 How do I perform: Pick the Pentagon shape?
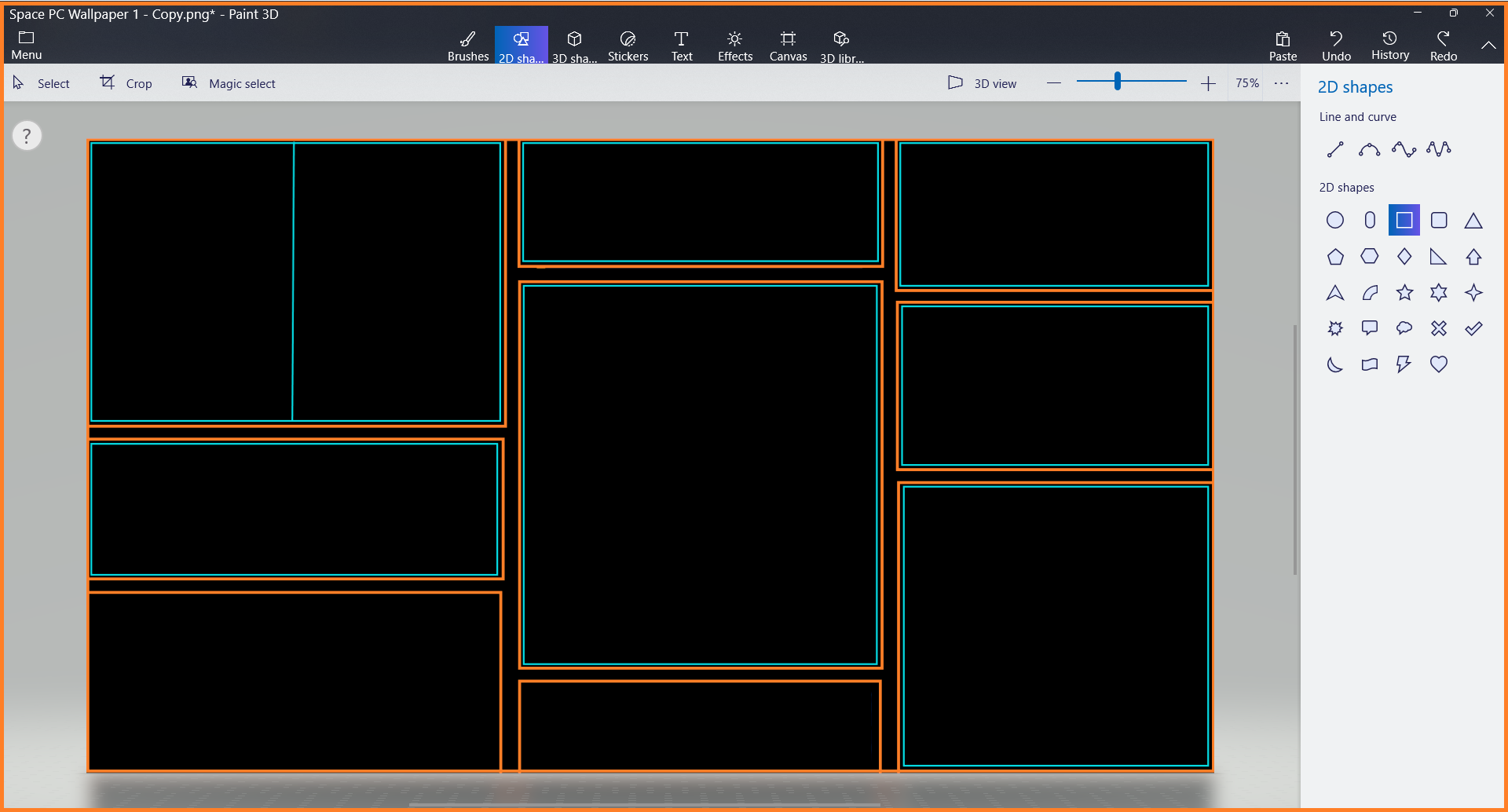[1335, 257]
